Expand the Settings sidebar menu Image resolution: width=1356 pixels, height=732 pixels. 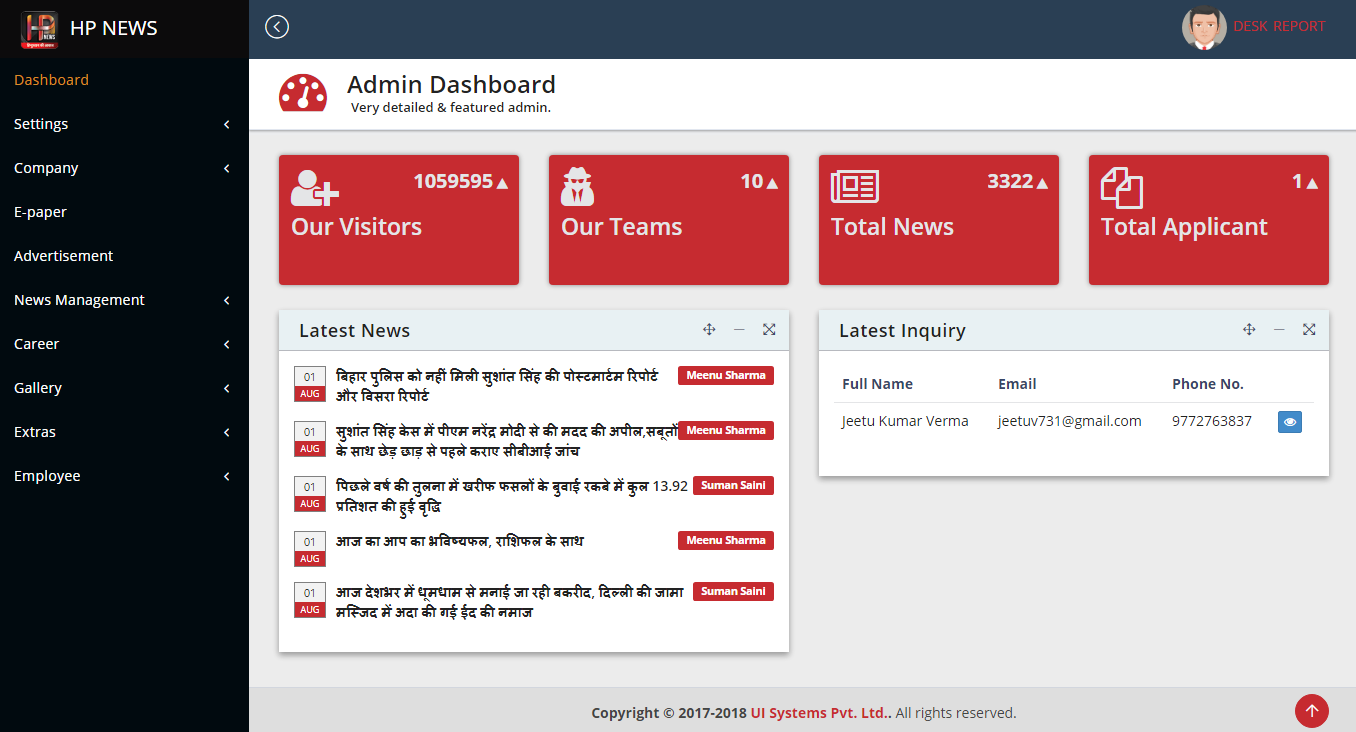(x=124, y=124)
